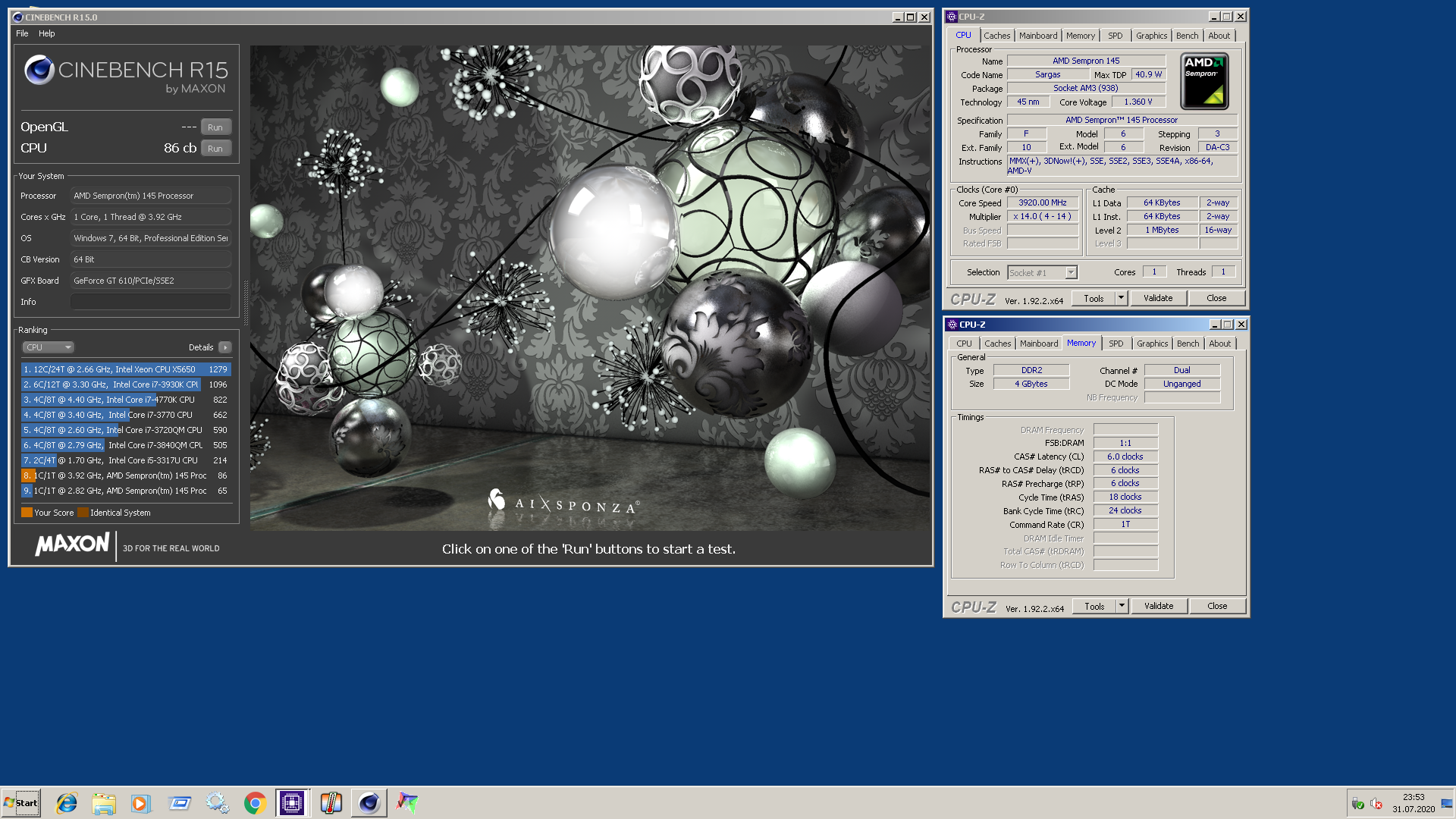Run the CPU benchmark
Screen dimensions: 1456x819
tap(215, 149)
